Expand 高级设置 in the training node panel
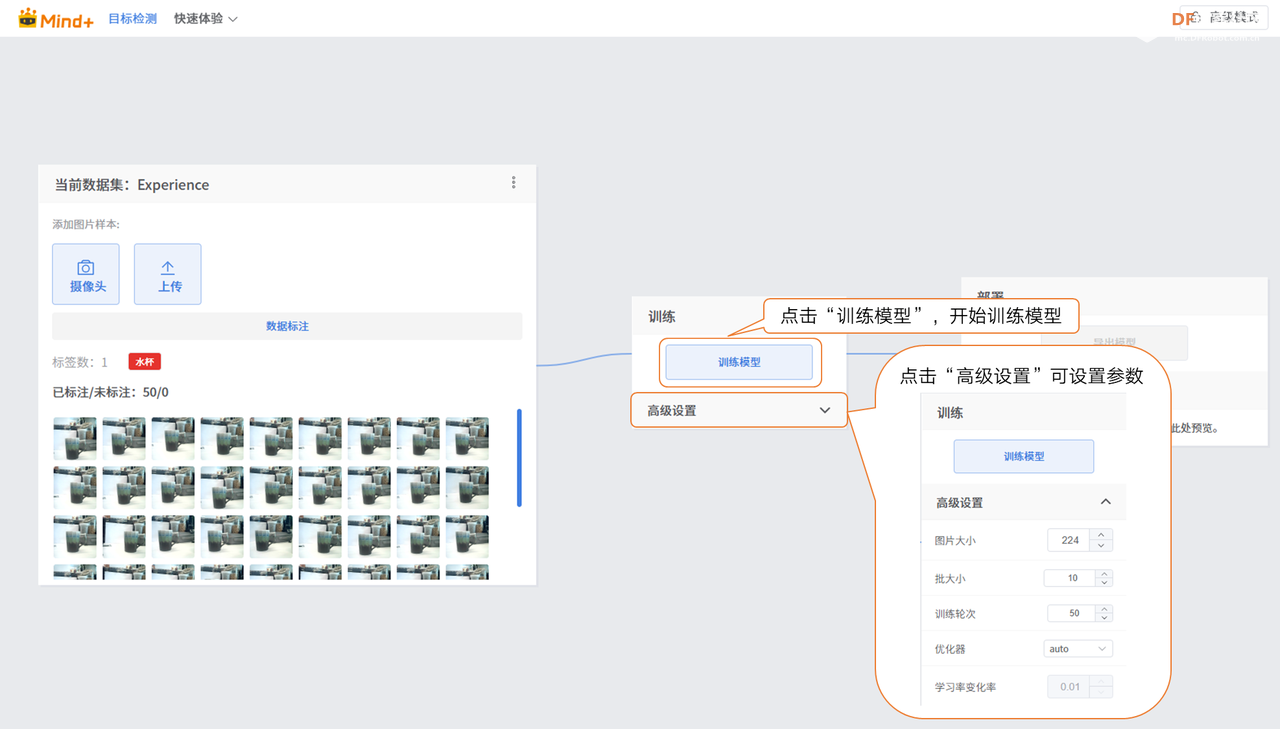This screenshot has width=1280, height=729. pyautogui.click(x=738, y=410)
